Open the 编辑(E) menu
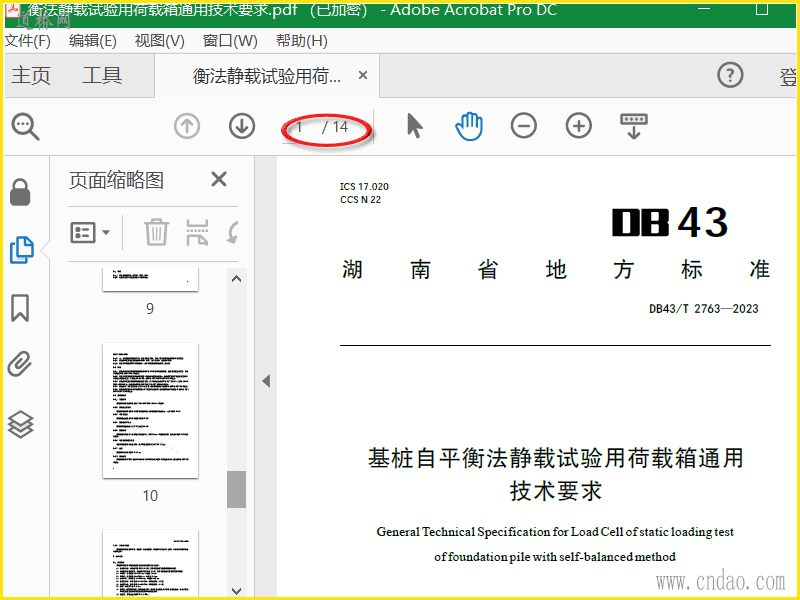800x600 pixels. click(93, 41)
